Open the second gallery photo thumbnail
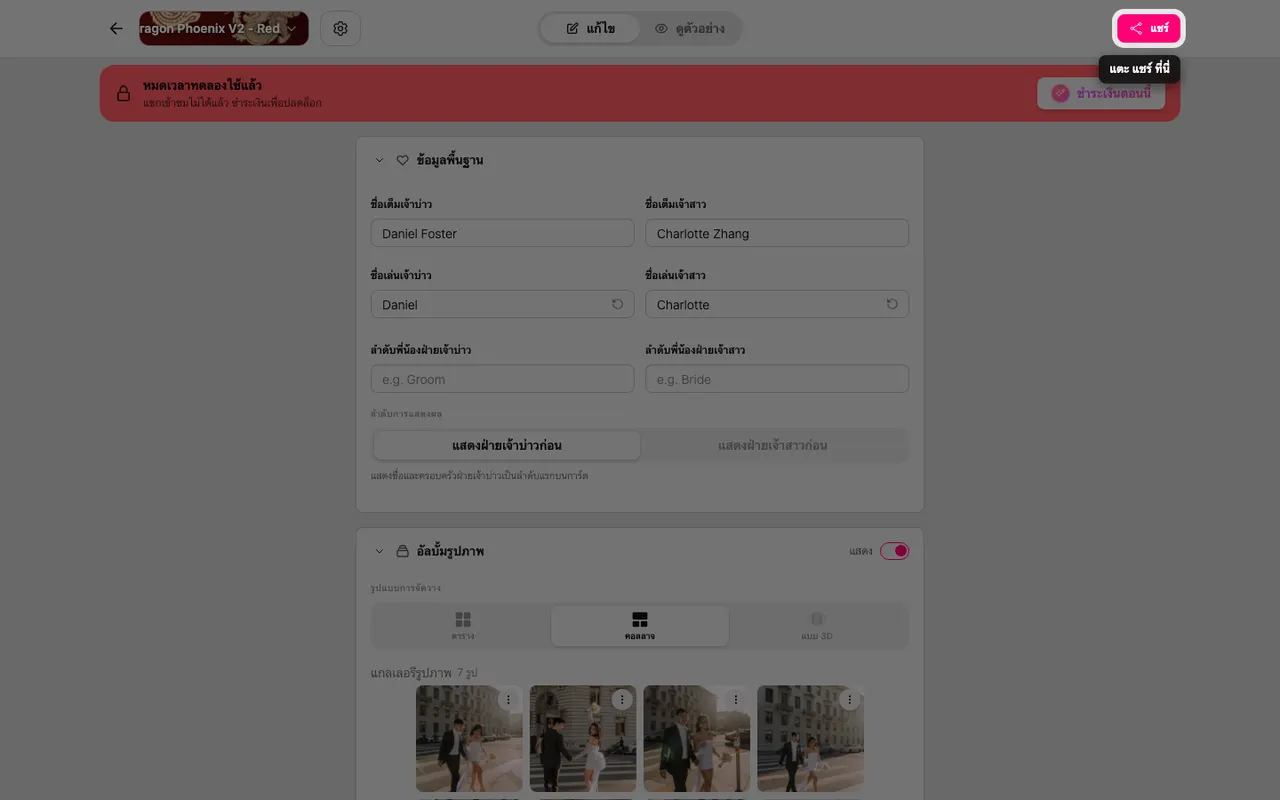Viewport: 1280px width, 800px height. (583, 740)
